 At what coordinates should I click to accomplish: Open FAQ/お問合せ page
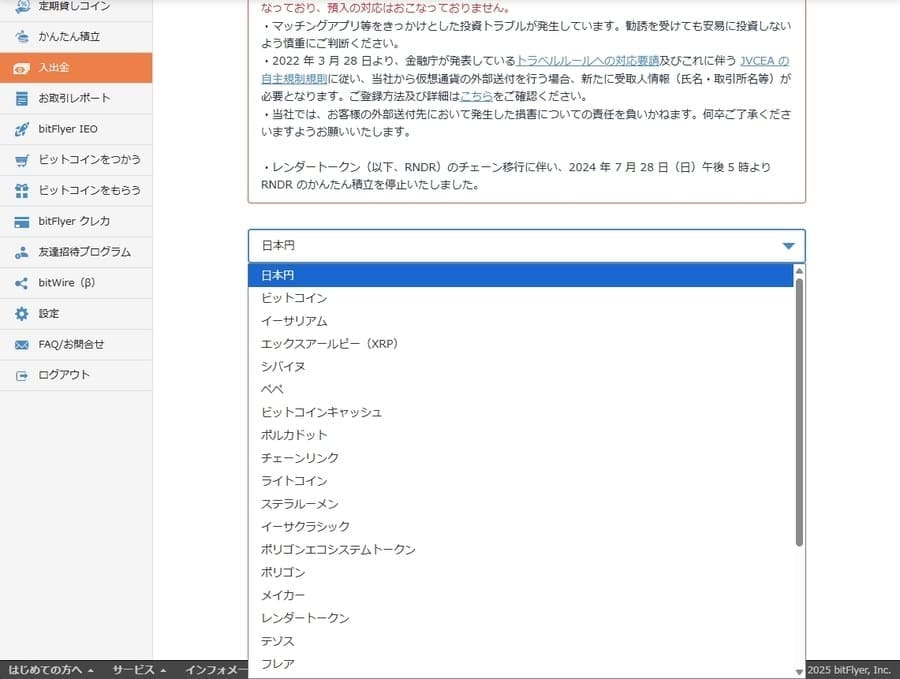point(76,344)
